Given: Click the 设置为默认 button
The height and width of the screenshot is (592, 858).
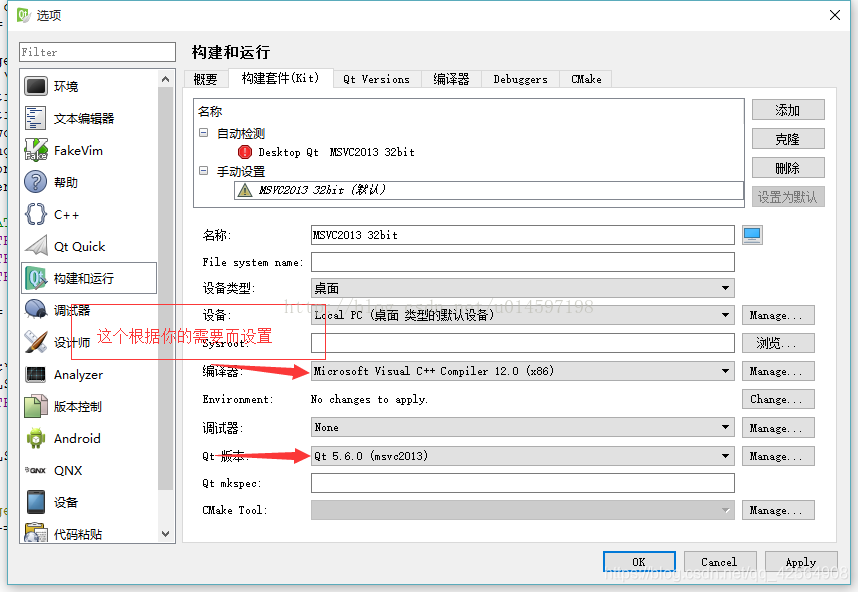Looking at the screenshot, I should (788, 197).
